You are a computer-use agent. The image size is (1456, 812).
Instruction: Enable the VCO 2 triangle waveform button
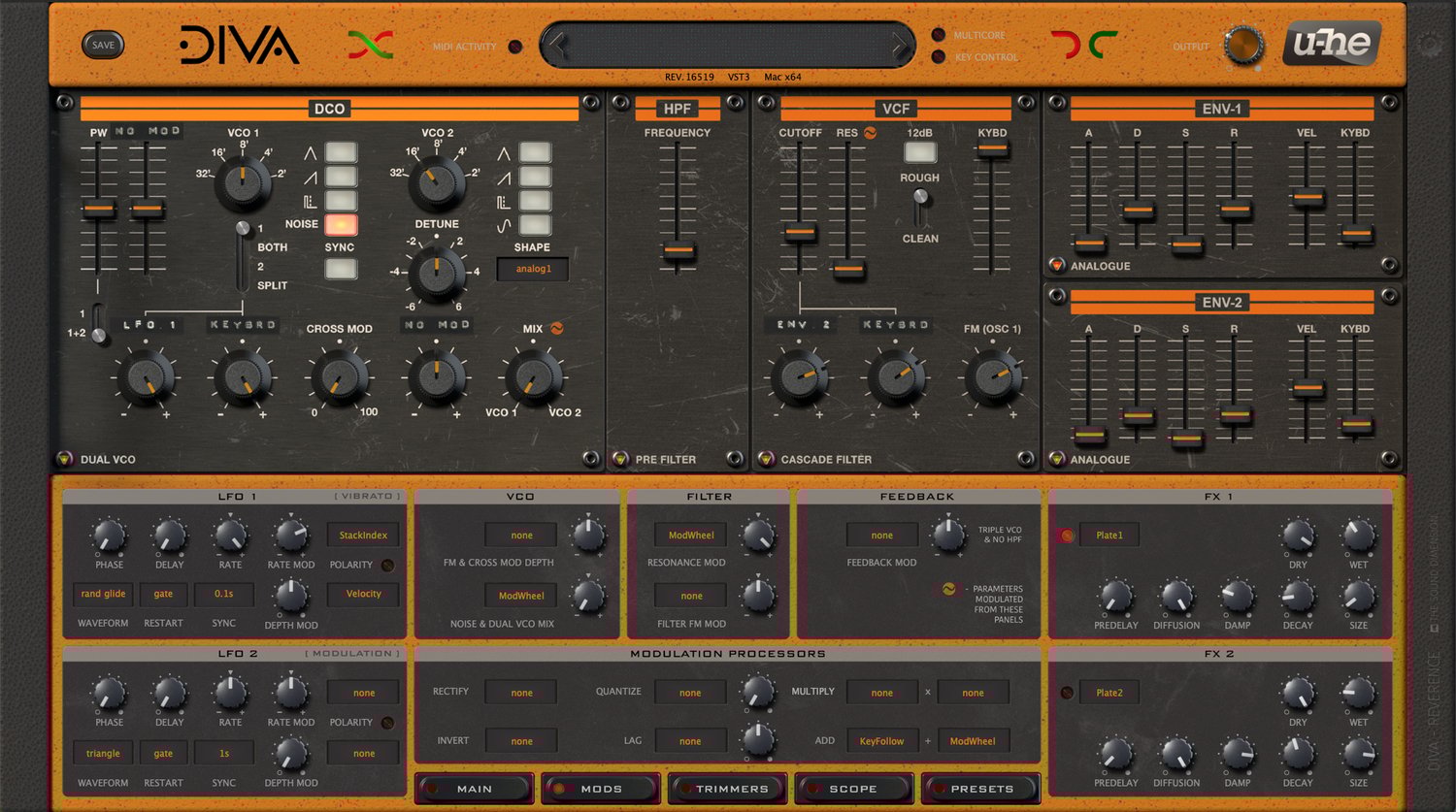click(535, 152)
